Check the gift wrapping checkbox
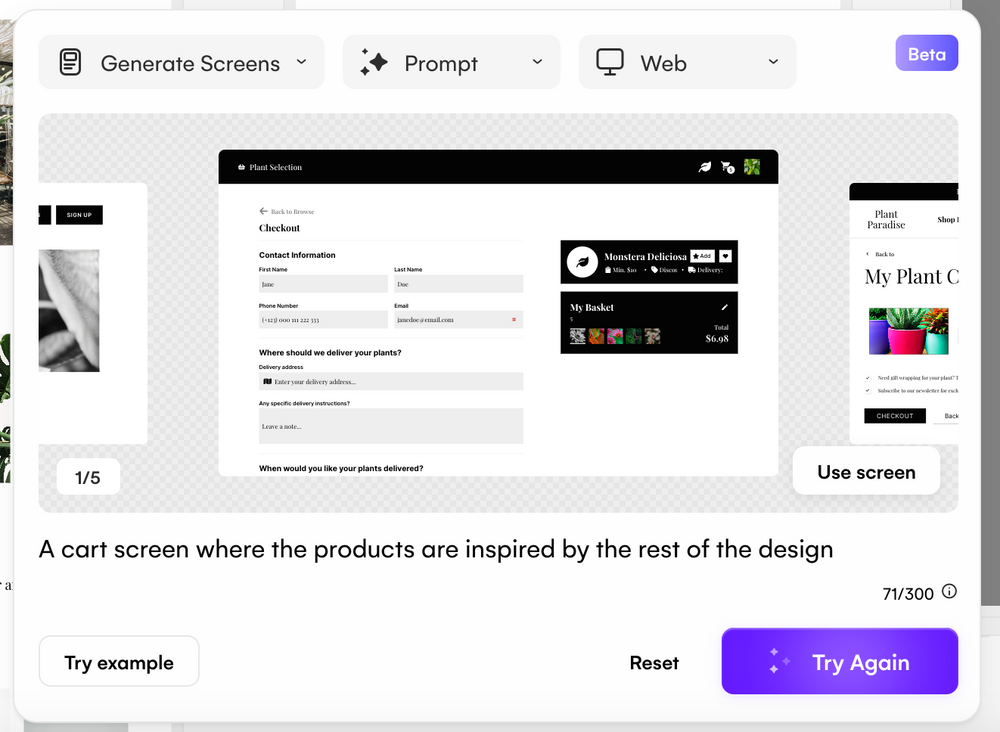This screenshot has height=732, width=1000. click(x=867, y=380)
